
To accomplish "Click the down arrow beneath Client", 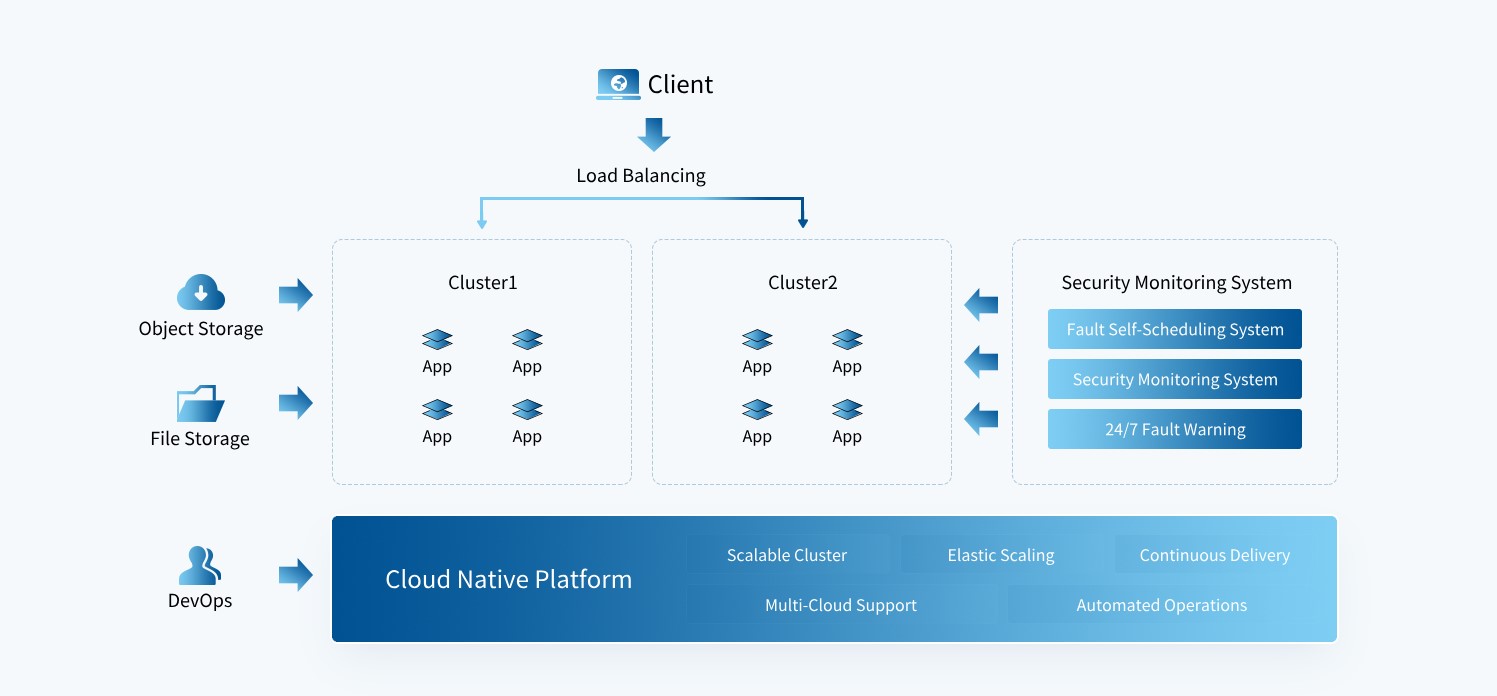I will pos(654,135).
